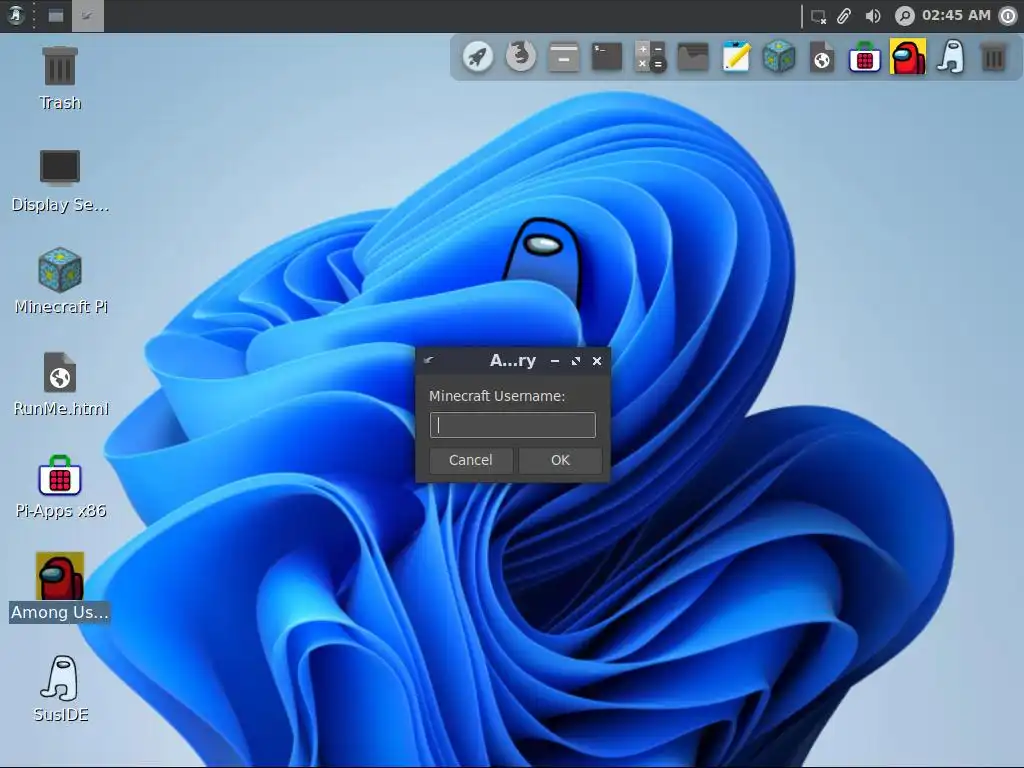Open Pi-Apps x86 desktop icon
Viewport: 1024px width, 768px height.
pyautogui.click(x=60, y=487)
